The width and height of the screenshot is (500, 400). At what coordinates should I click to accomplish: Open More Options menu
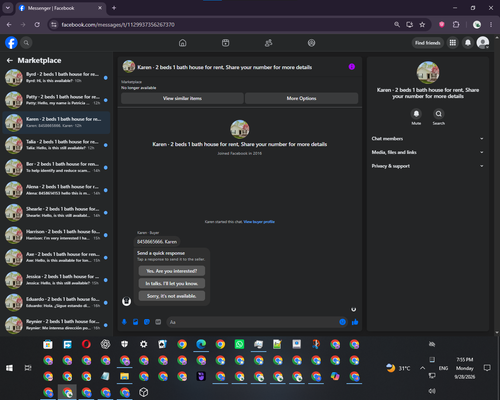[x=301, y=98]
